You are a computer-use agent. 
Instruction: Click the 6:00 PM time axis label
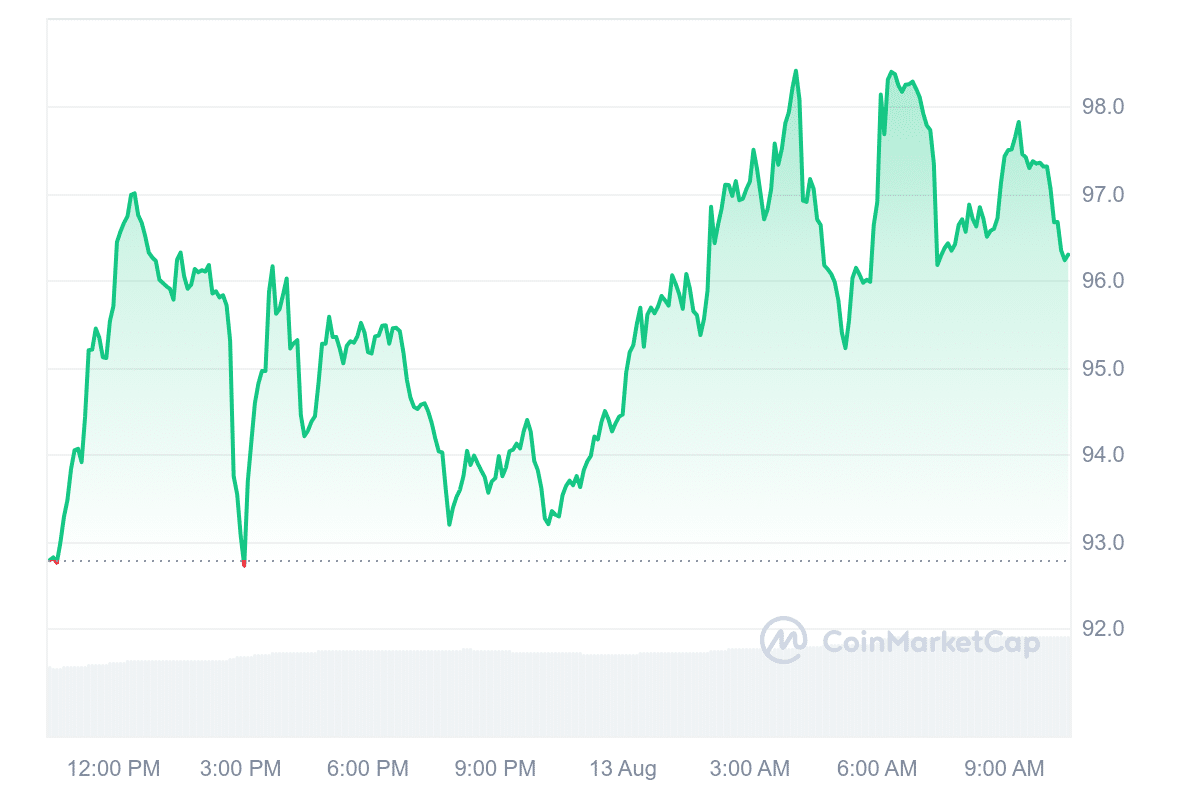(367, 769)
